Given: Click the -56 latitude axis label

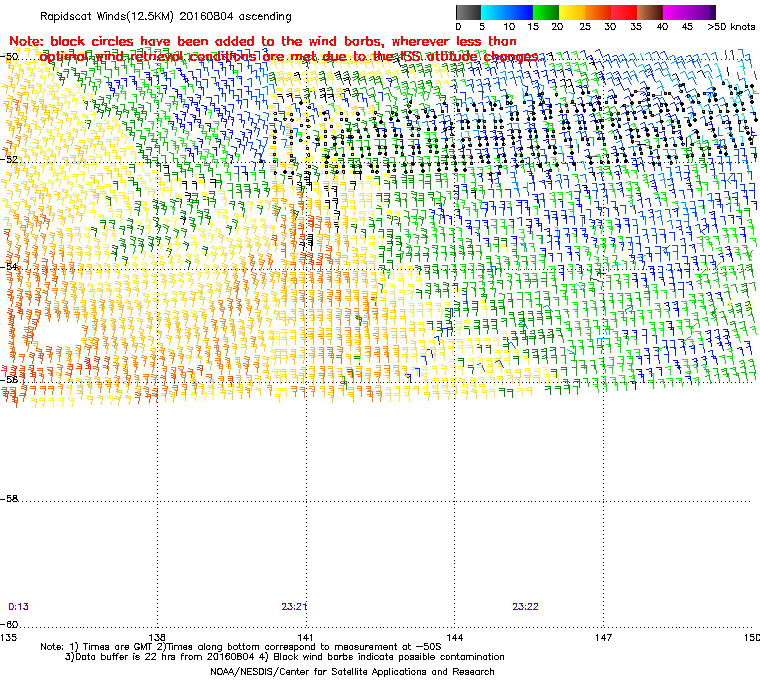Looking at the screenshot, I should [x=9, y=380].
